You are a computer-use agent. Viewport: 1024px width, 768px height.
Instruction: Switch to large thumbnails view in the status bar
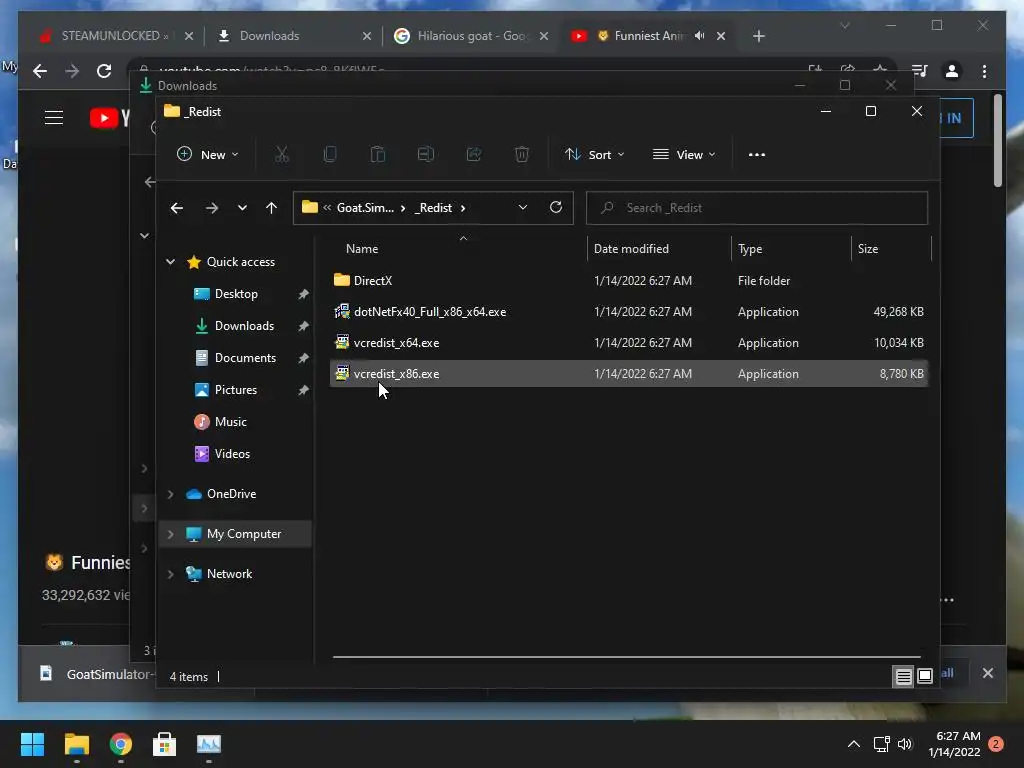(925, 677)
